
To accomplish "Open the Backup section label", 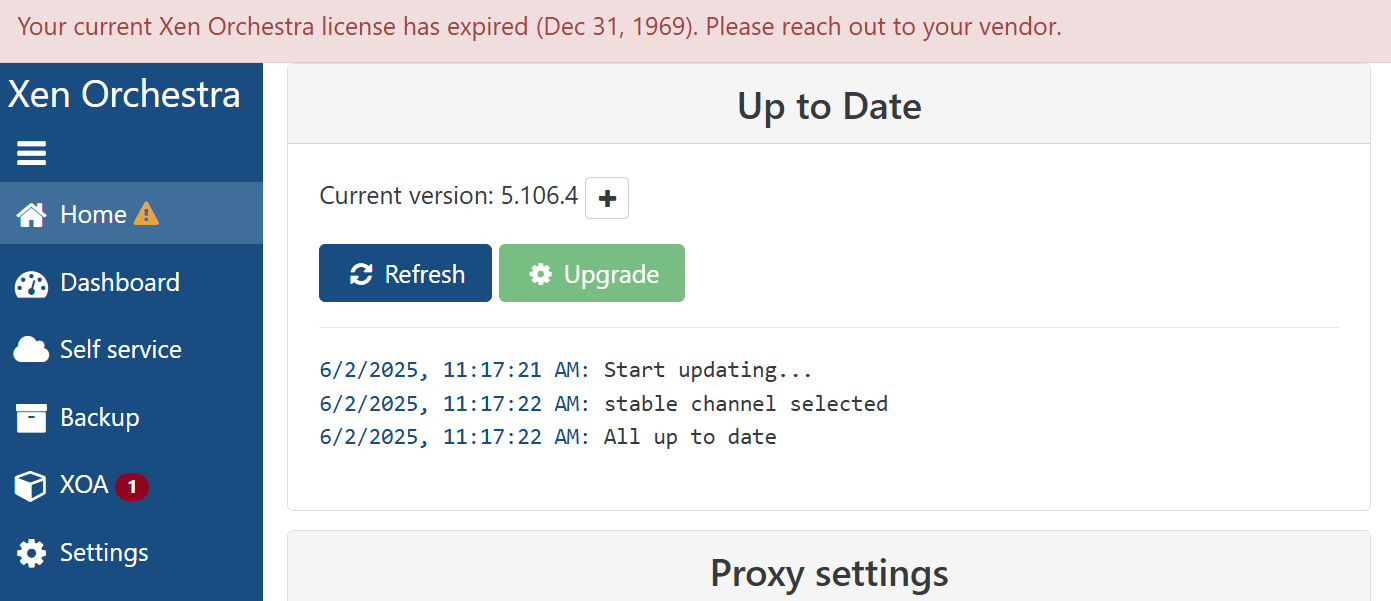I will point(100,417).
